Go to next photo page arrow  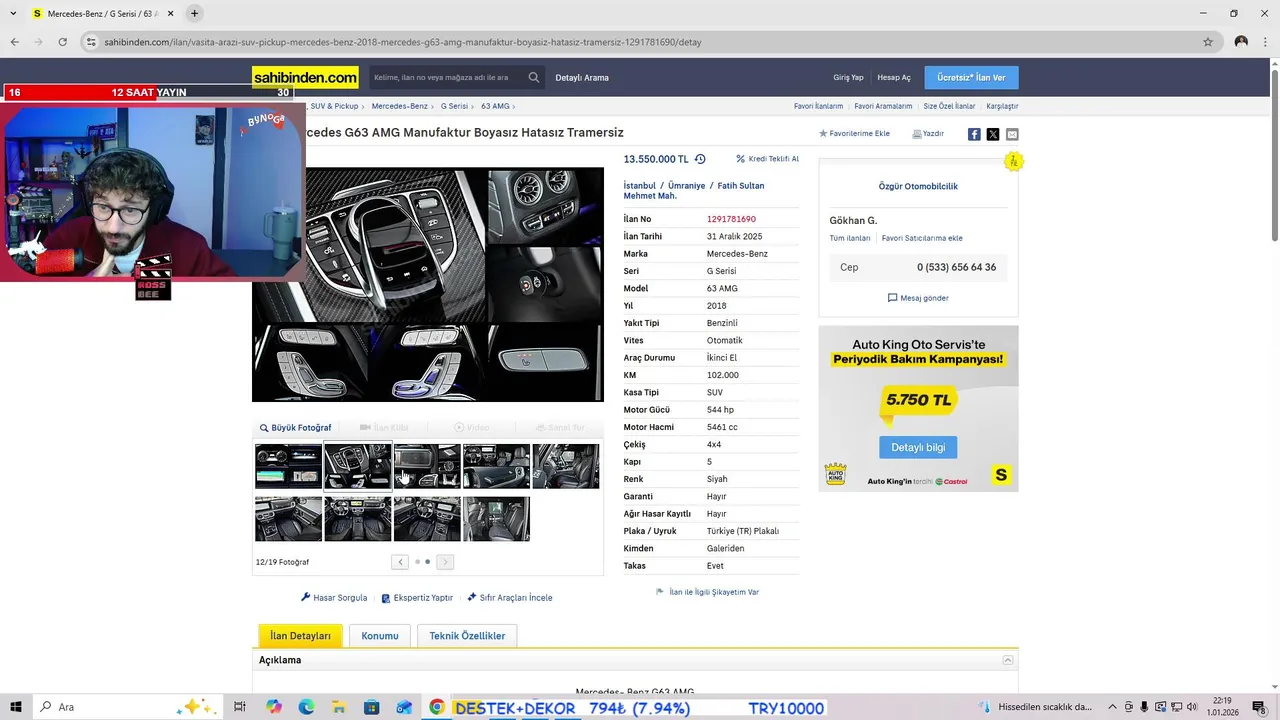[445, 562]
